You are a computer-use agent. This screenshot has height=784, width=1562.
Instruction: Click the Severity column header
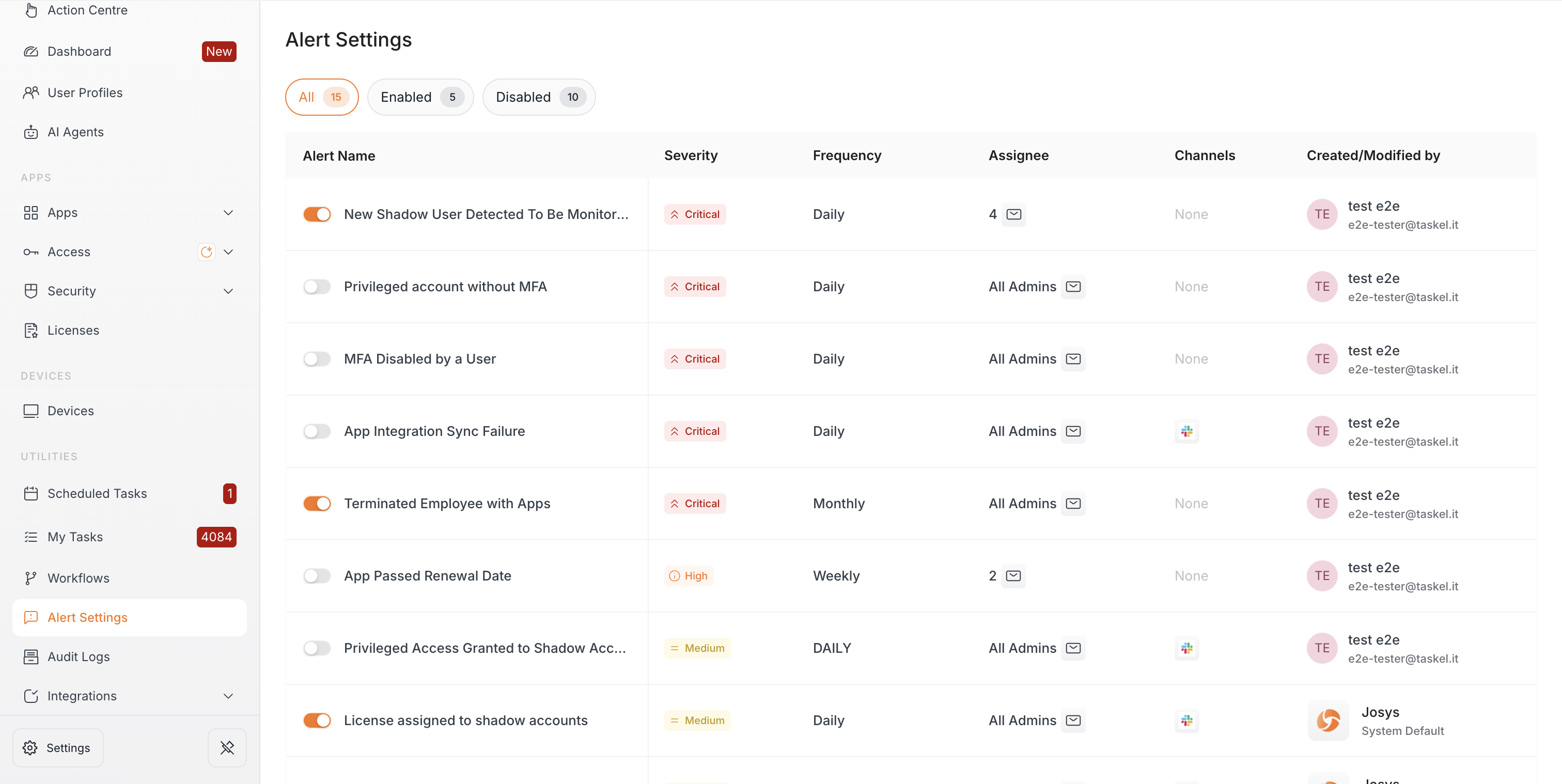point(691,156)
